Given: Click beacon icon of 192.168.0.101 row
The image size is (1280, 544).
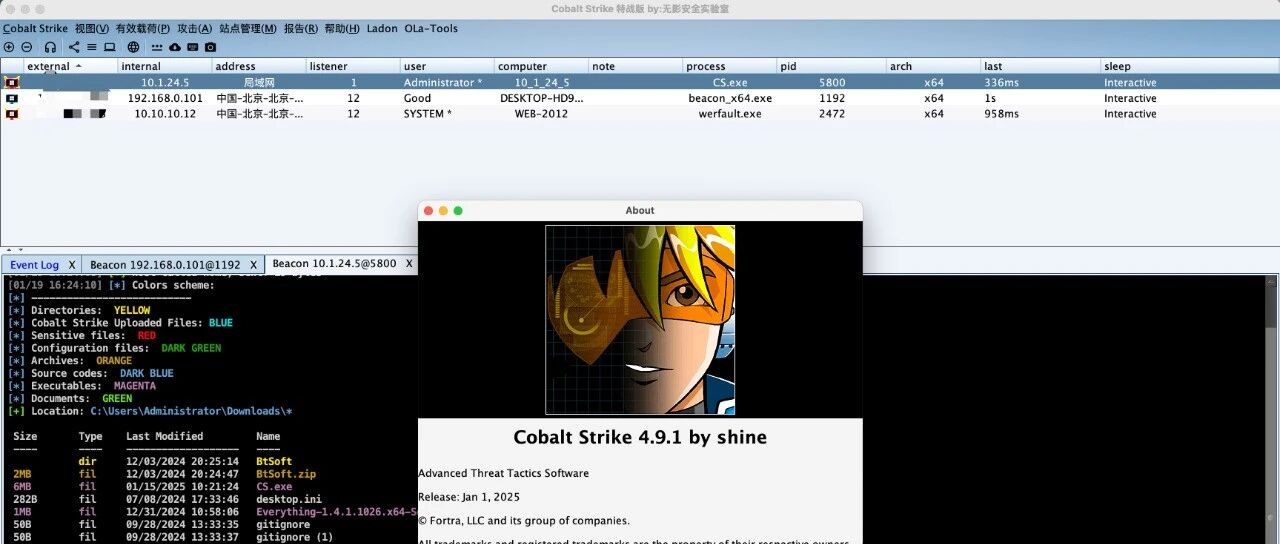Looking at the screenshot, I should pos(12,99).
